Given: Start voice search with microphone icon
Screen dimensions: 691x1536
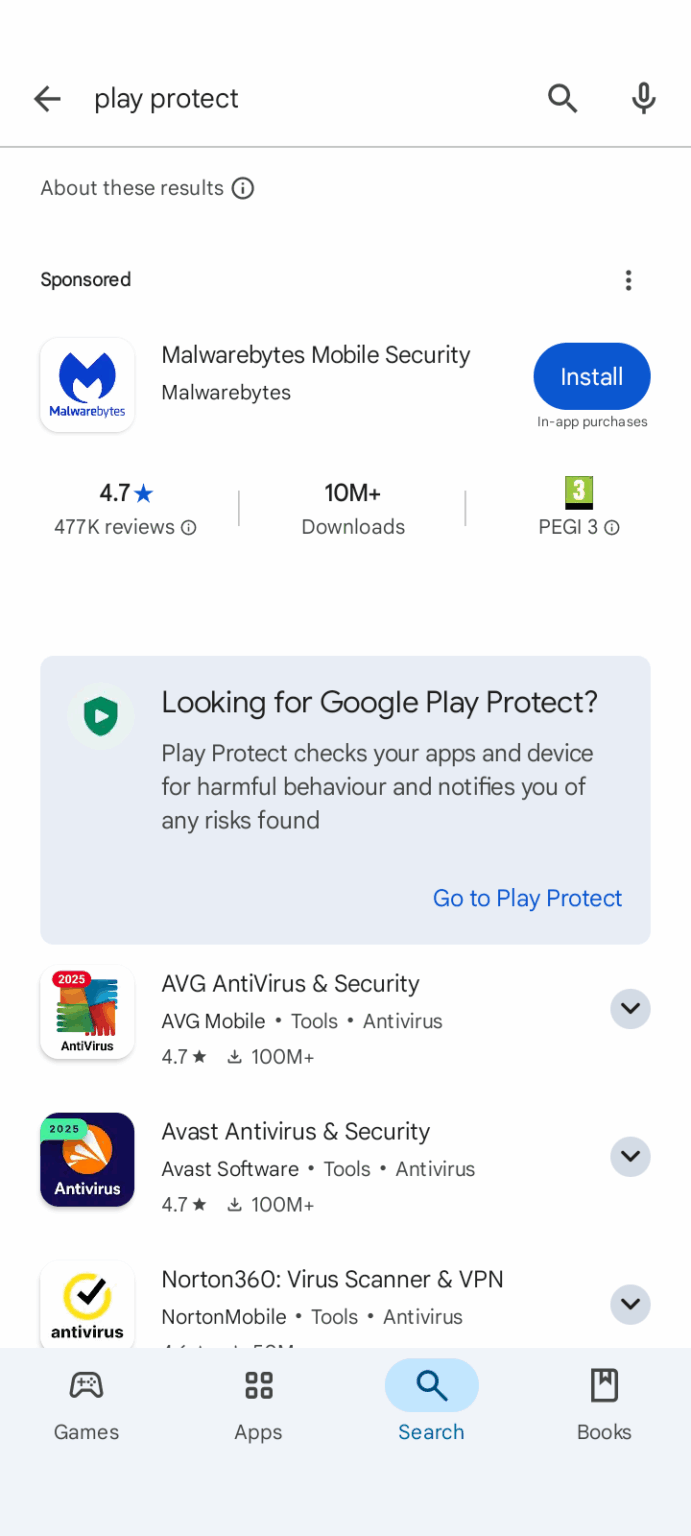Looking at the screenshot, I should coord(644,98).
